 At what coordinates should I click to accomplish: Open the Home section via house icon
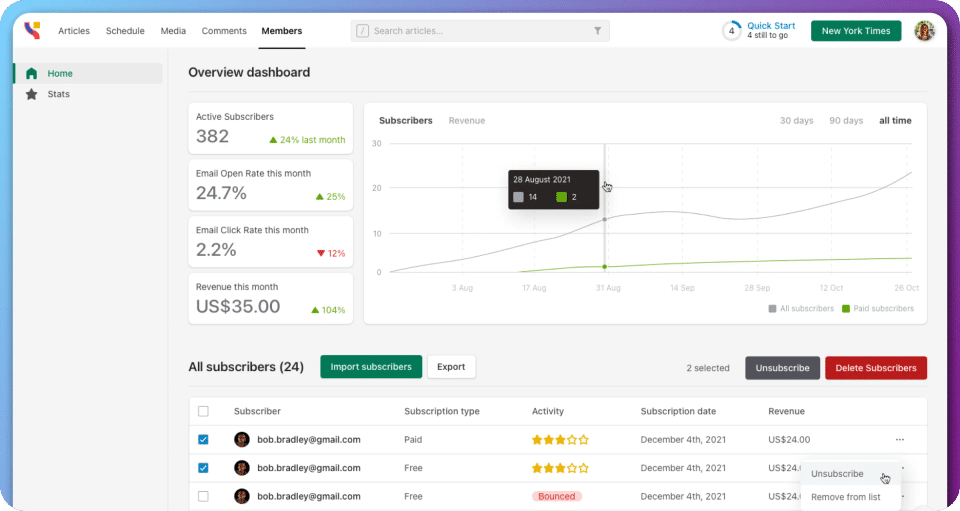32,73
